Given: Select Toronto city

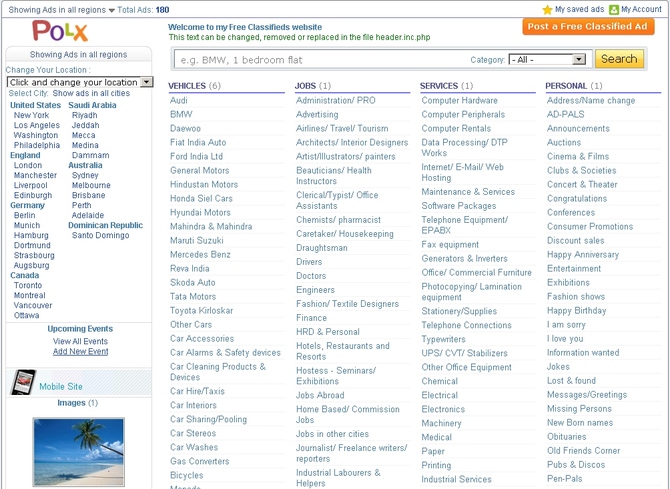Looking at the screenshot, I should pos(28,285).
